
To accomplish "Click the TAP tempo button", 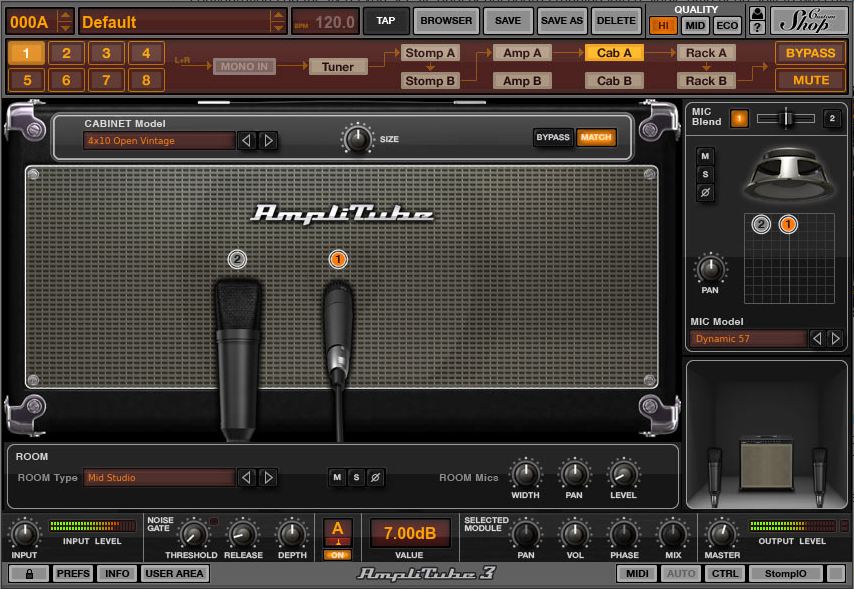I will point(386,21).
